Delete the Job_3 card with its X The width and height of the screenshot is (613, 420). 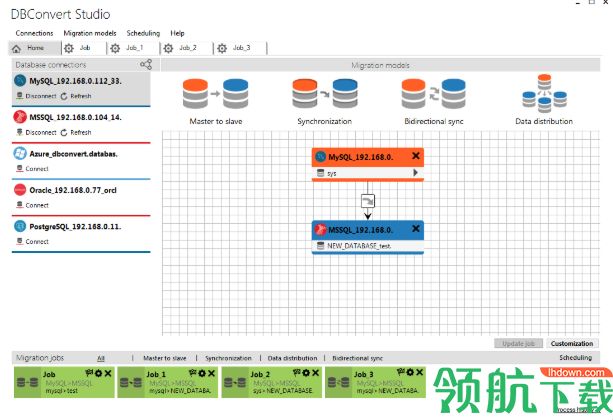tap(419, 372)
